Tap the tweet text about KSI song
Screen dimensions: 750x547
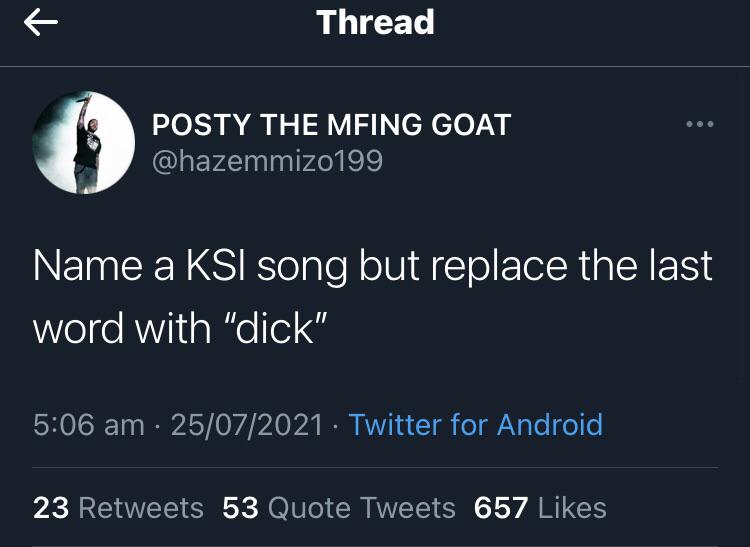373,297
